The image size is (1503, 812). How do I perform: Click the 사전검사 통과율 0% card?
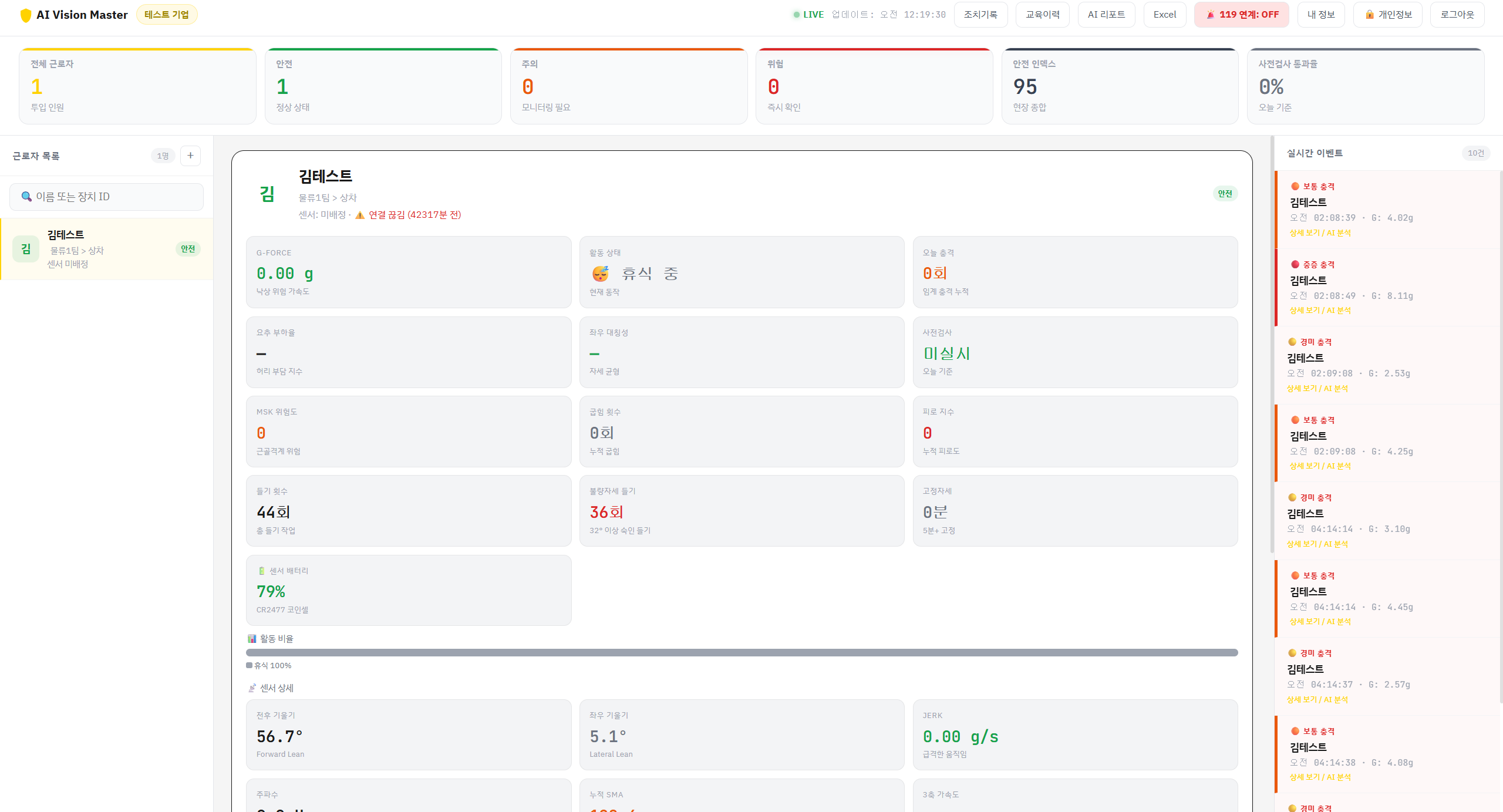pyautogui.click(x=1366, y=86)
